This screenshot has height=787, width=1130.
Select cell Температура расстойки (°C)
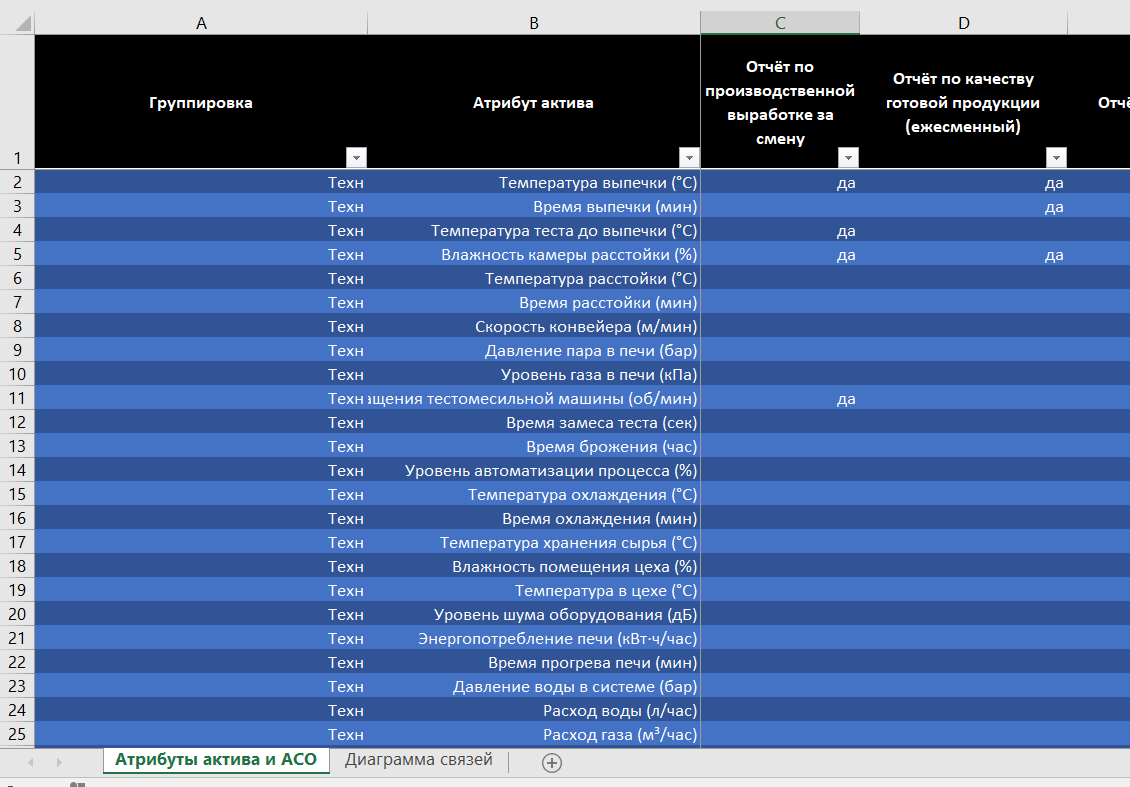534,278
